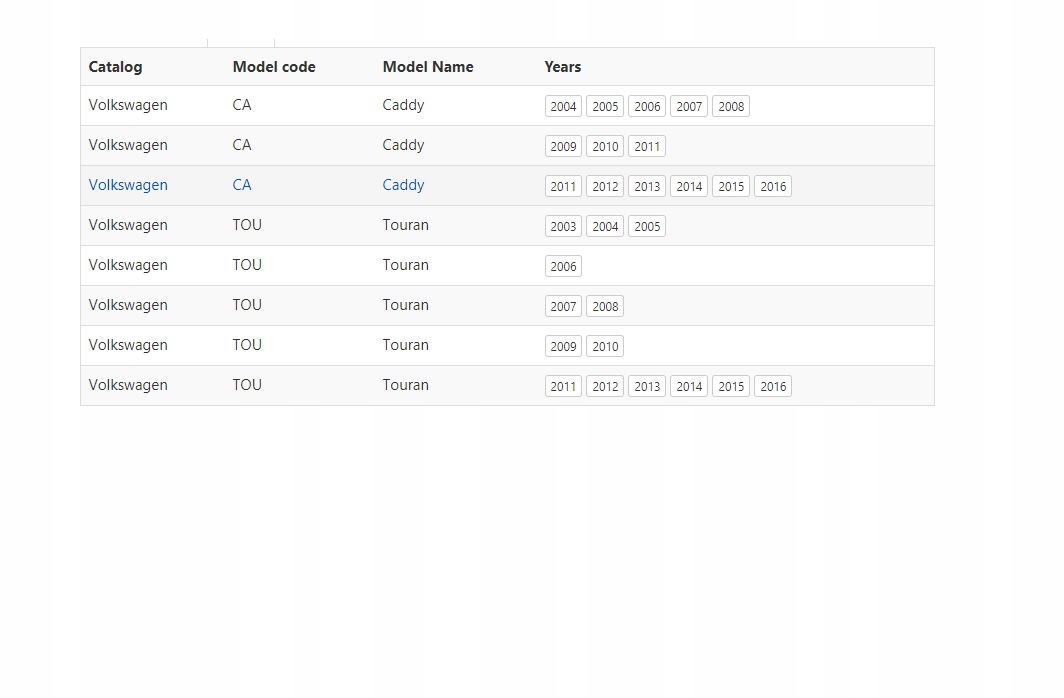Screen dimensions: 1064x698
Task: Select year 2010 for the Touran
Action: pyautogui.click(x=605, y=347)
